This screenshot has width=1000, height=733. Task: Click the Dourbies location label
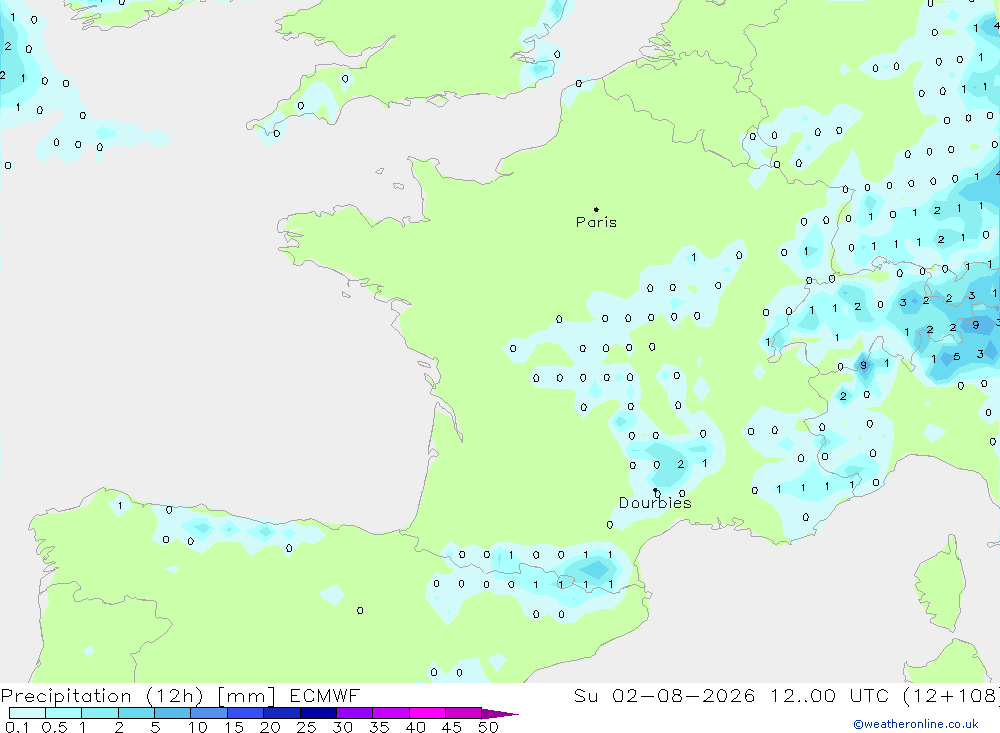(655, 503)
